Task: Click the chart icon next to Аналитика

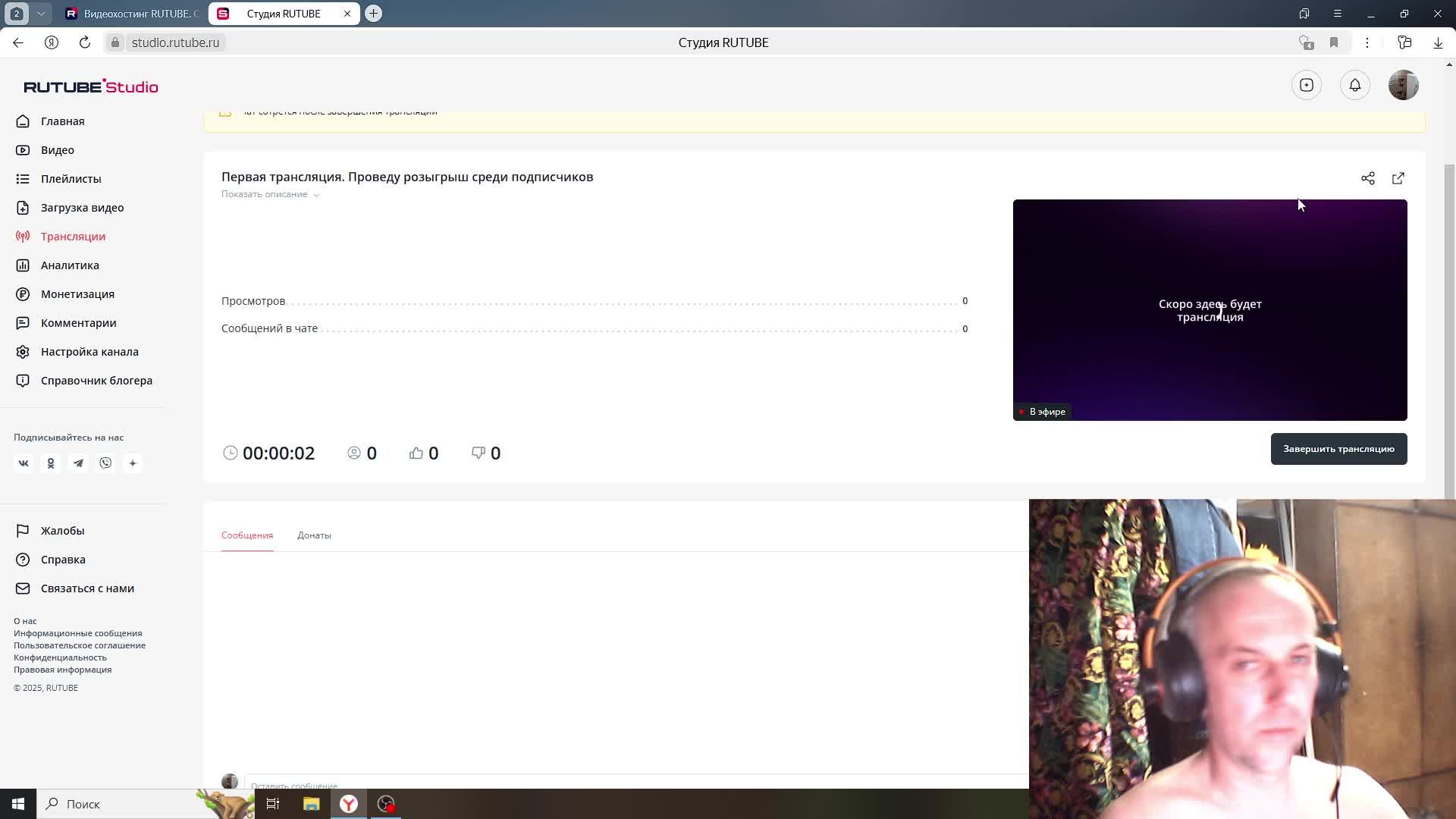Action: [x=23, y=265]
